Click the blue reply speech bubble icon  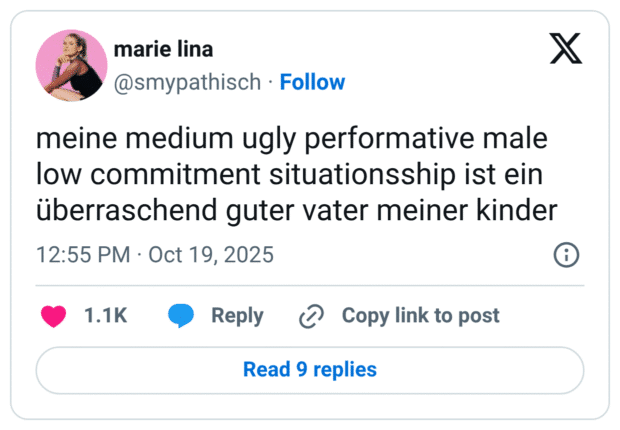(181, 316)
